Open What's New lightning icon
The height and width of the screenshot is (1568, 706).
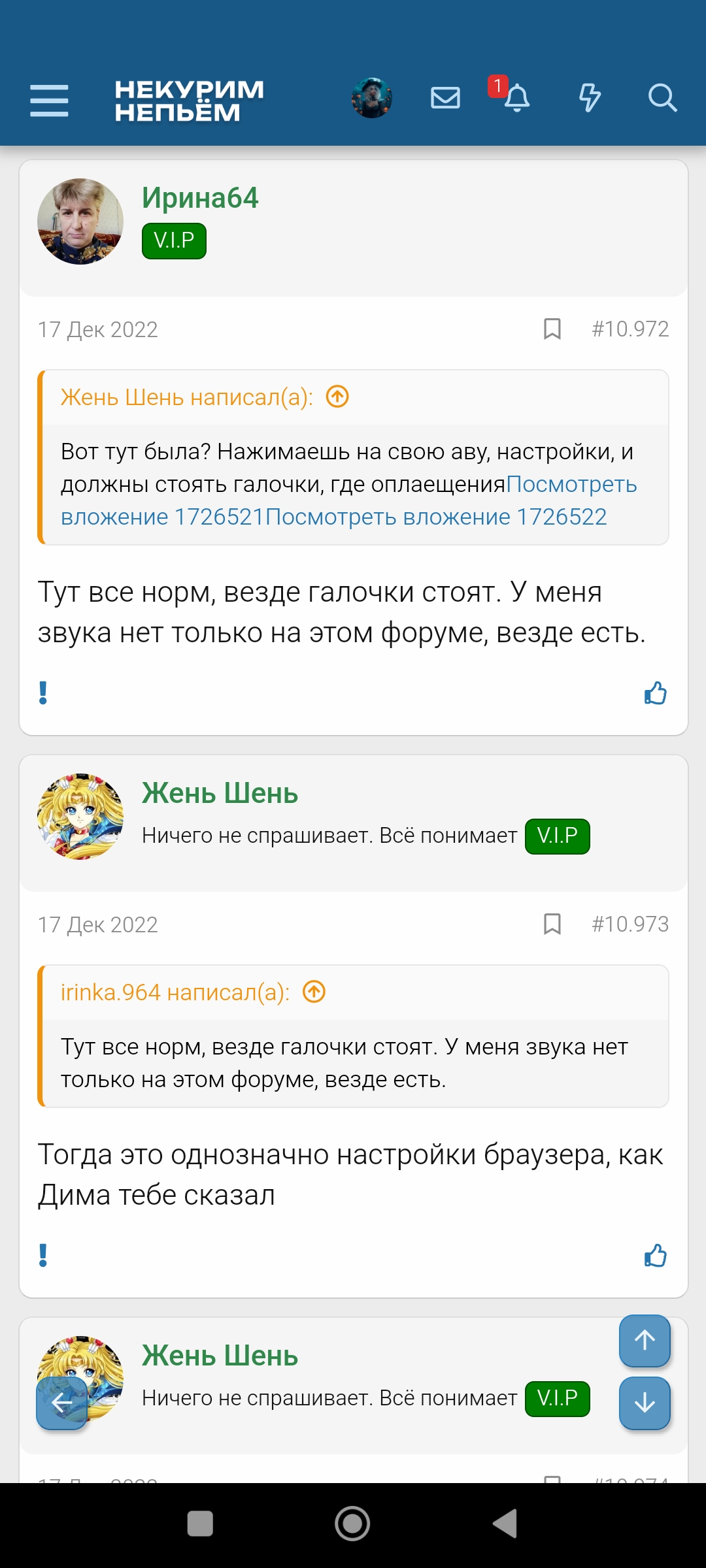pyautogui.click(x=590, y=98)
